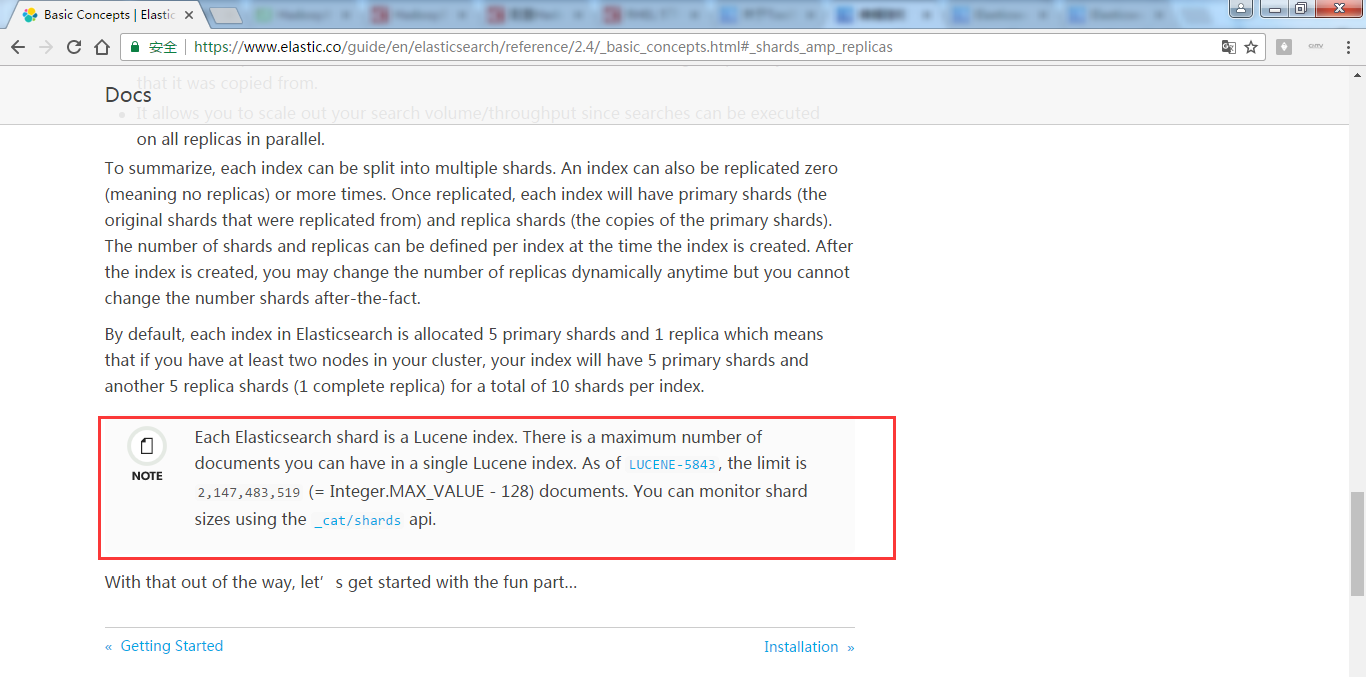Open the Chrome user profile button
Viewport: 1366px width, 677px height.
tap(1241, 8)
